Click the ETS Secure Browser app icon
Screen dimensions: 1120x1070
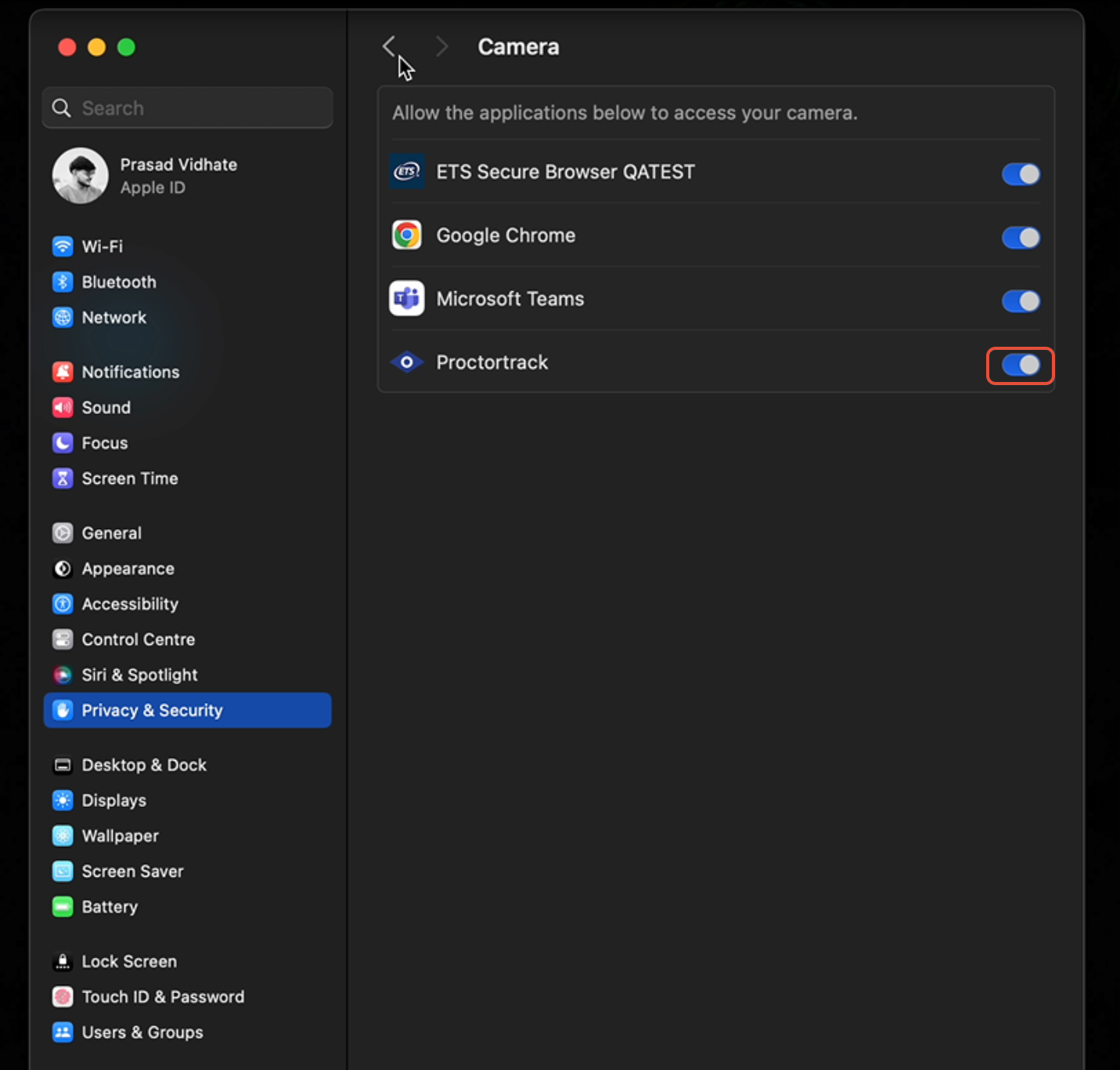coord(407,171)
